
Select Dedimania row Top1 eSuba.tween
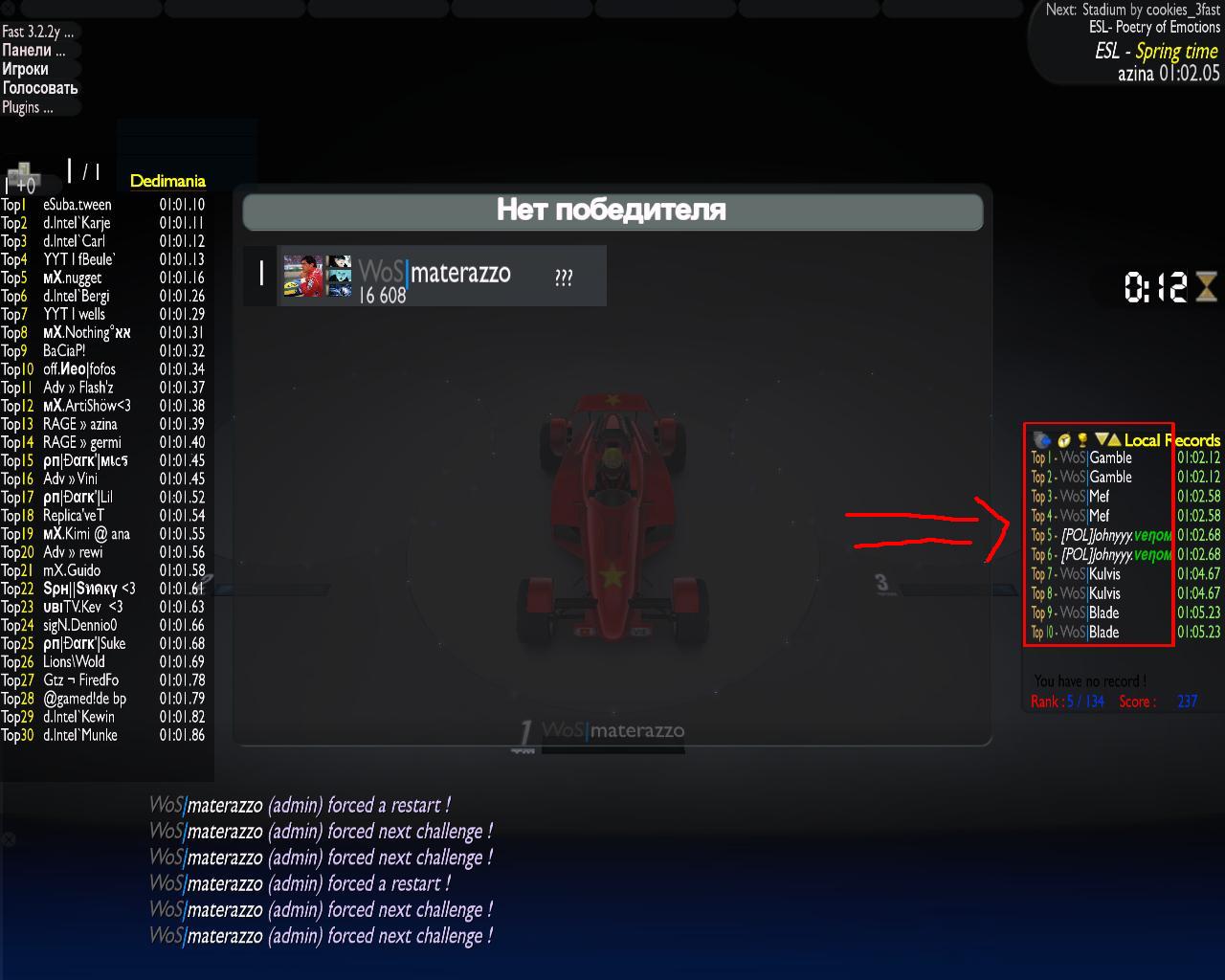click(103, 205)
